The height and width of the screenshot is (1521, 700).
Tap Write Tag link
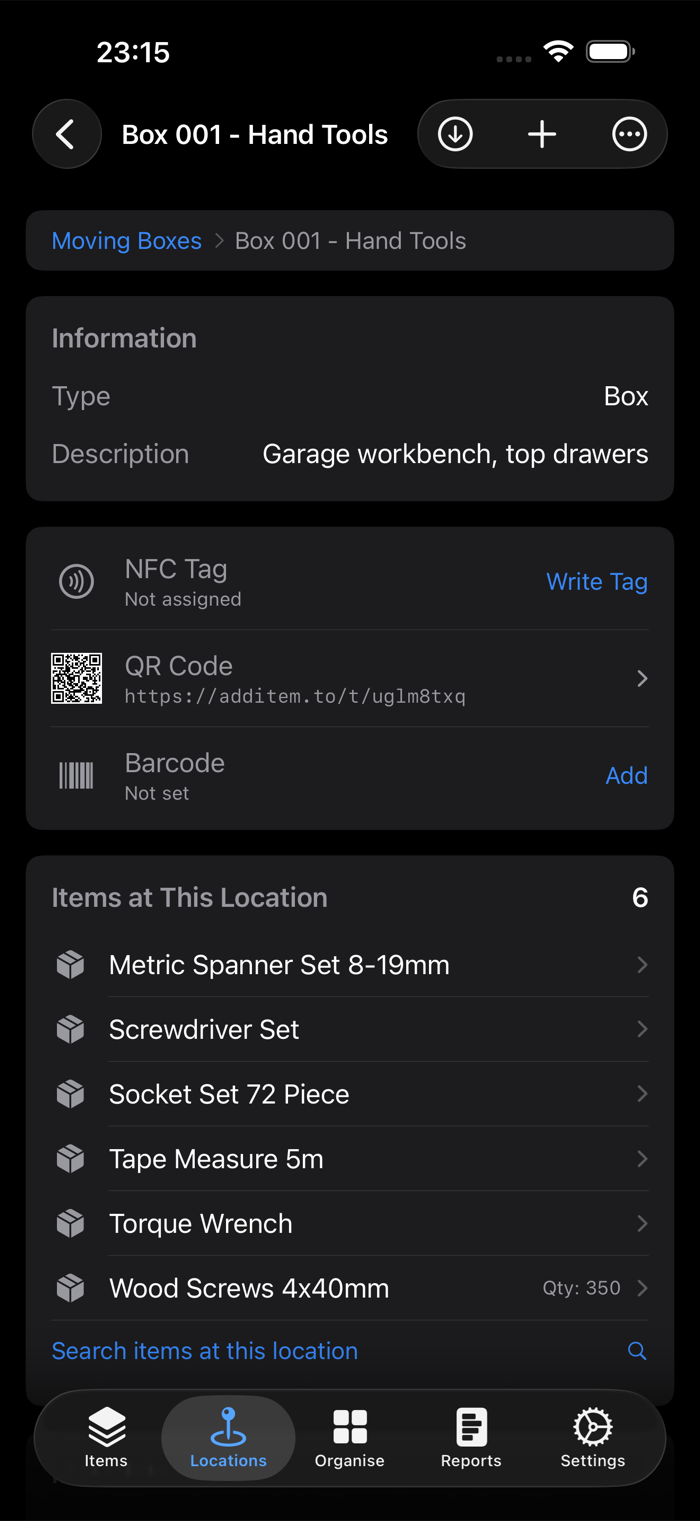click(597, 582)
